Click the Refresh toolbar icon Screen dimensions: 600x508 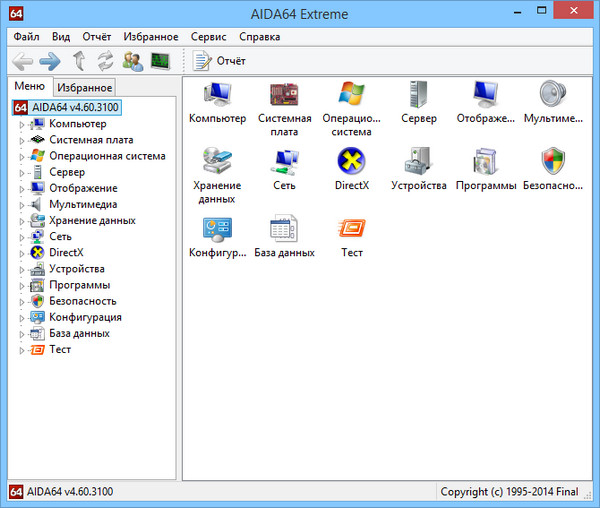tap(105, 61)
